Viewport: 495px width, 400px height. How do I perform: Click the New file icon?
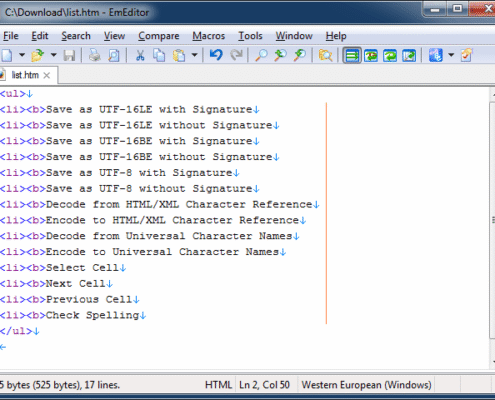(7, 55)
